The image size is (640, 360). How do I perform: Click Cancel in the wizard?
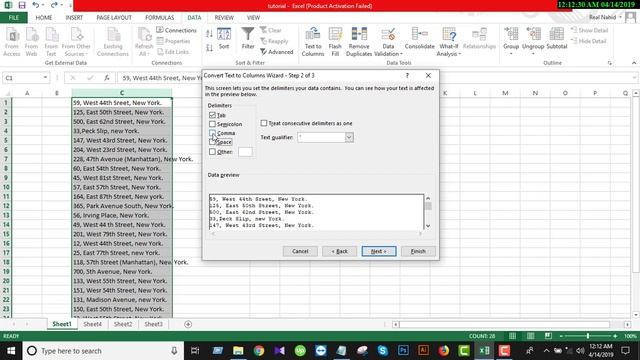click(300, 251)
